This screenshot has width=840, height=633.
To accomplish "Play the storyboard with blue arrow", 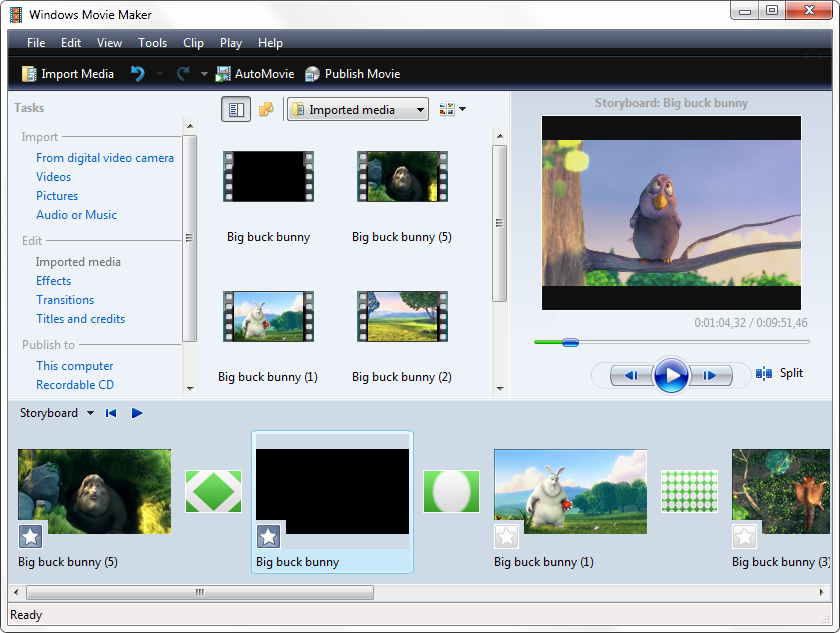I will click(137, 413).
